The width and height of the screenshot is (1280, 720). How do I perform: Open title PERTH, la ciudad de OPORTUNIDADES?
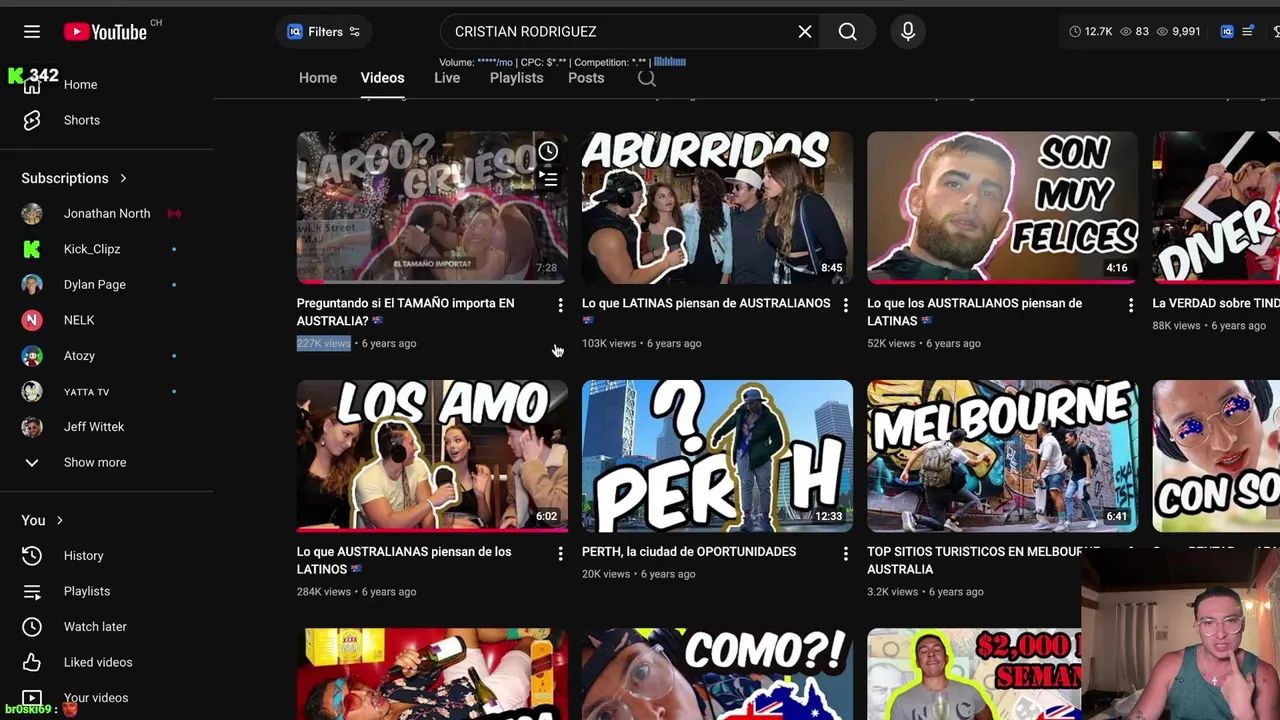point(689,552)
